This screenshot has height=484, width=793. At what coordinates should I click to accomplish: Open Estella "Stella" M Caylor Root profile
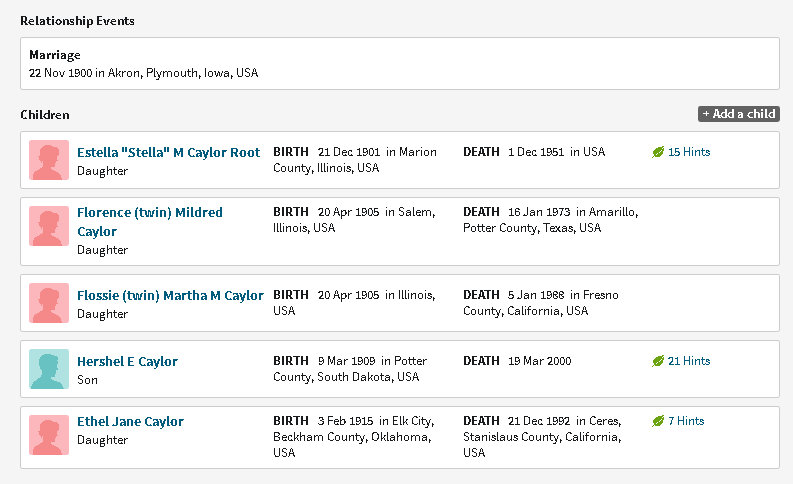coord(168,152)
